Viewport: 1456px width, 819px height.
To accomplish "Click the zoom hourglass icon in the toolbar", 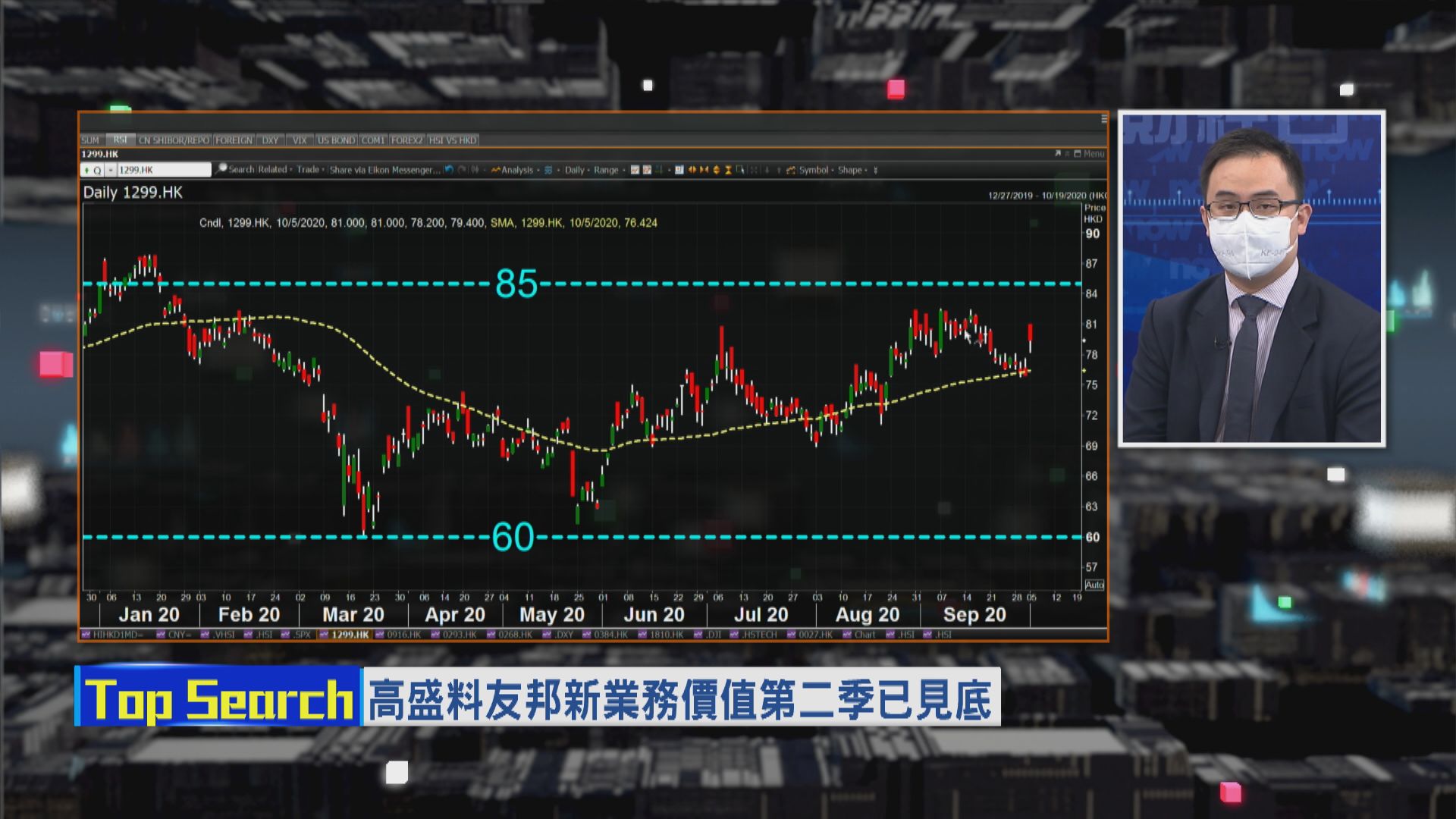I will pyautogui.click(x=729, y=170).
